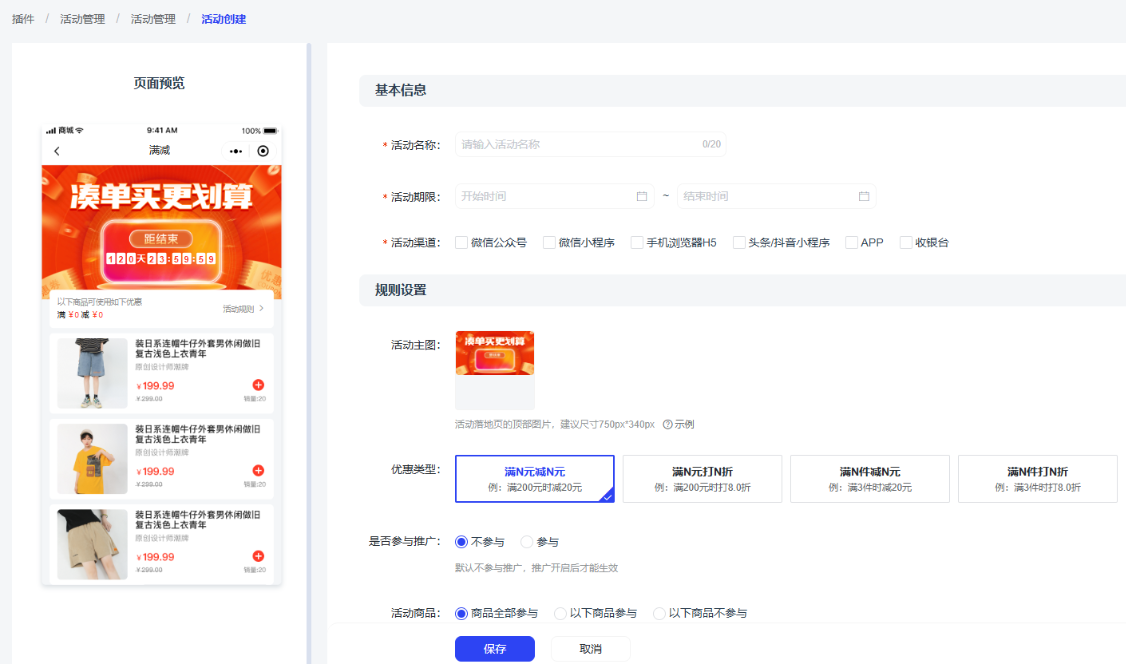Click the 活动名称 input field
1126x664 pixels.
[578, 144]
